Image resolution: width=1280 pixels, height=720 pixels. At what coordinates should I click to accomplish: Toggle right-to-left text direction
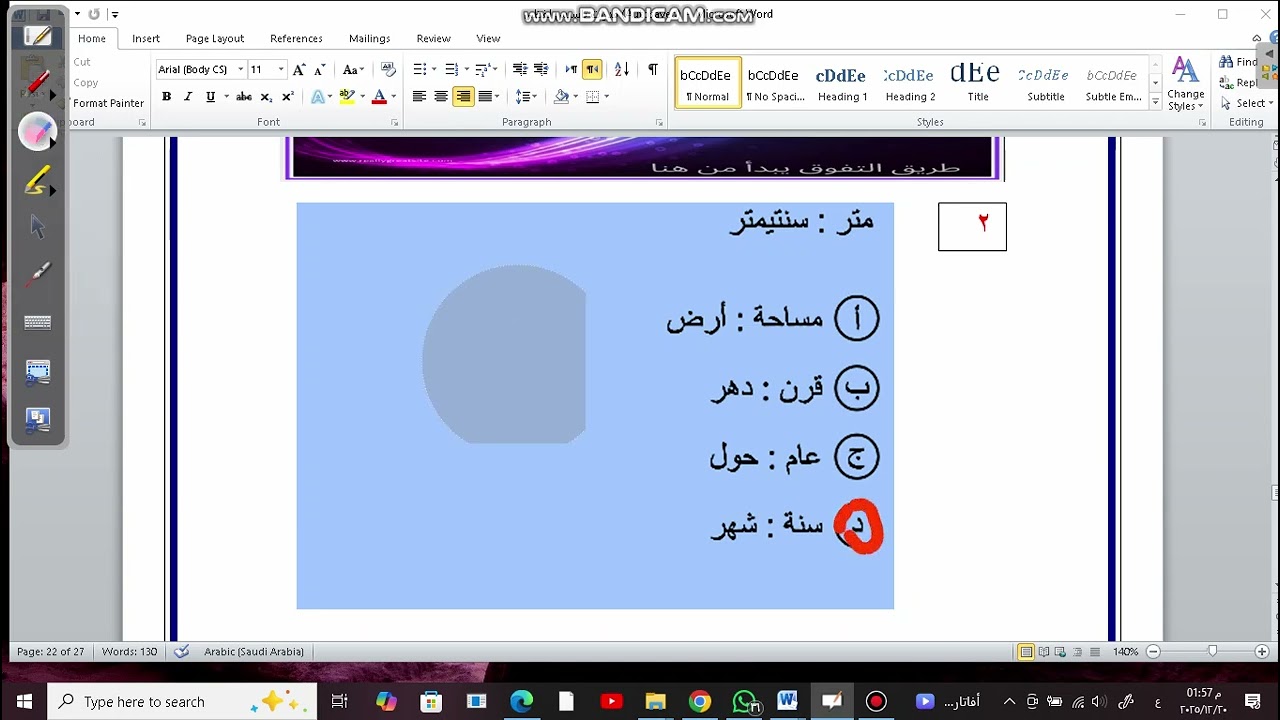592,69
